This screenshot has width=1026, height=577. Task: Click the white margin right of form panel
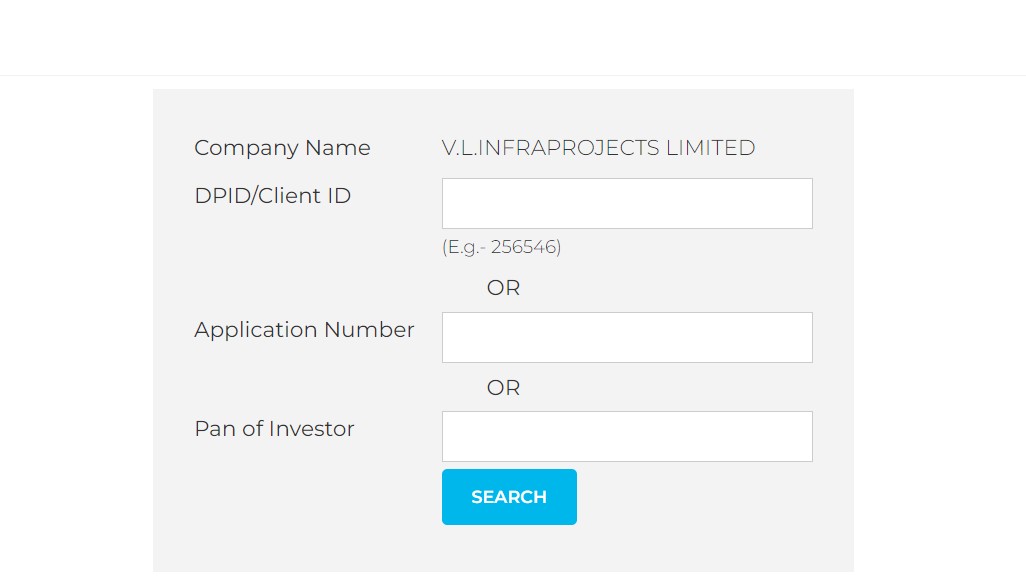point(939,330)
